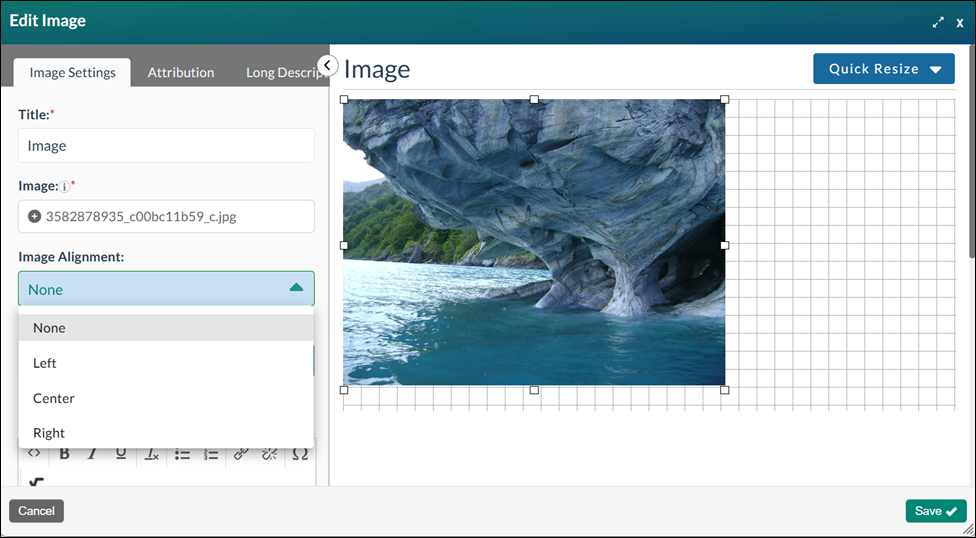Click the top-right resize handle of the image
This screenshot has height=538, width=976.
coord(725,99)
